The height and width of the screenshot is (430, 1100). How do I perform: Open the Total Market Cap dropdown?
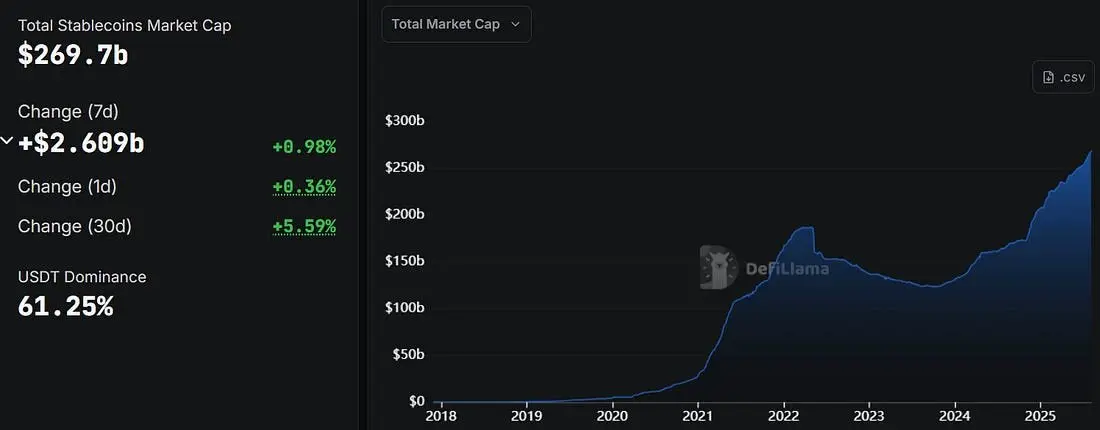point(456,24)
